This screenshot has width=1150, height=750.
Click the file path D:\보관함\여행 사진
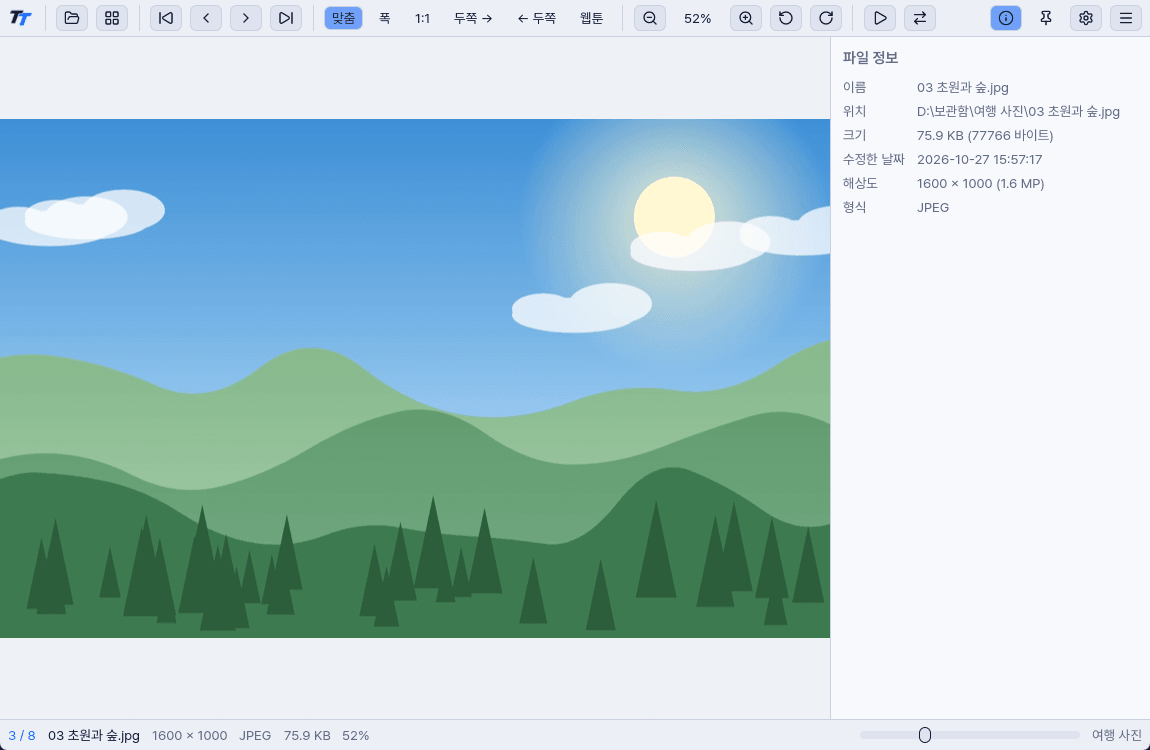point(1018,111)
